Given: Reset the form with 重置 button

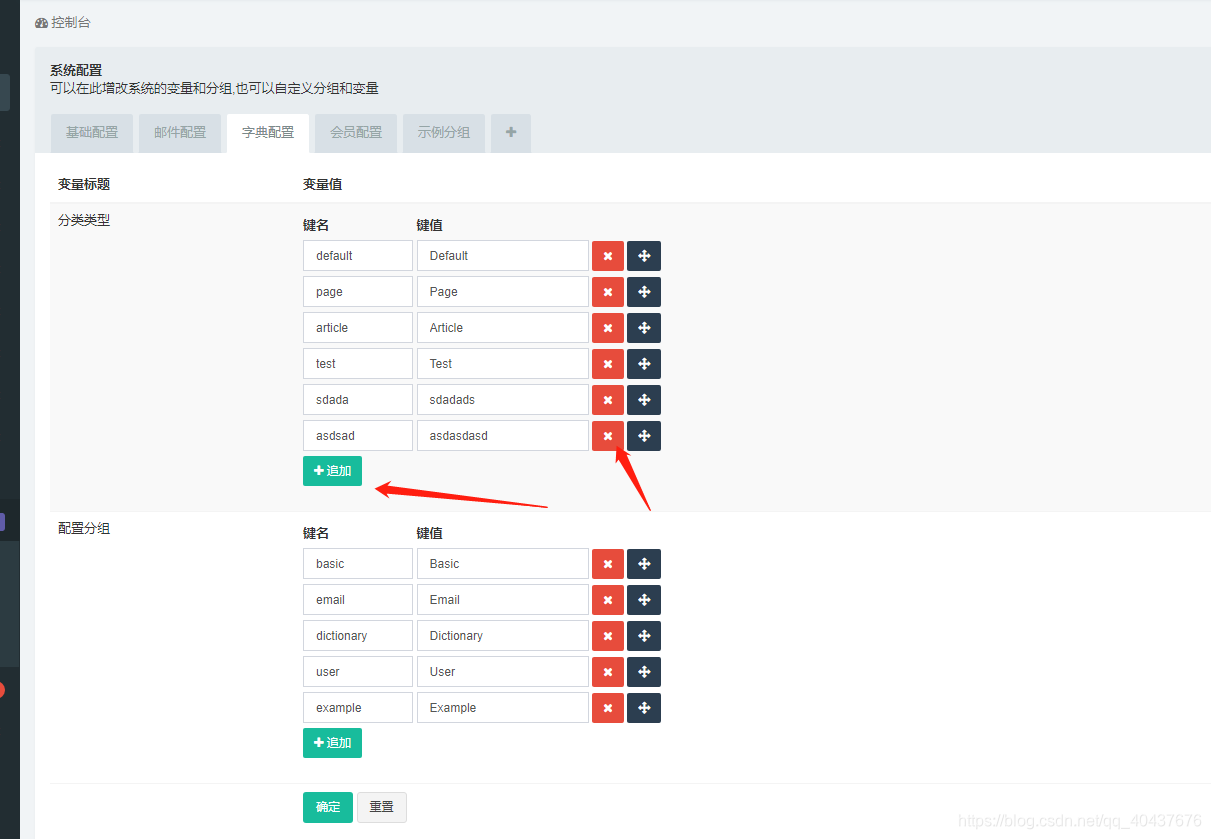Looking at the screenshot, I should [x=382, y=807].
